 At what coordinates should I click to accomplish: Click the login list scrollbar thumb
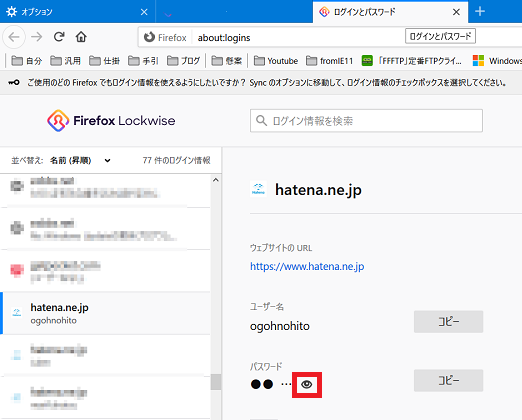(216, 382)
